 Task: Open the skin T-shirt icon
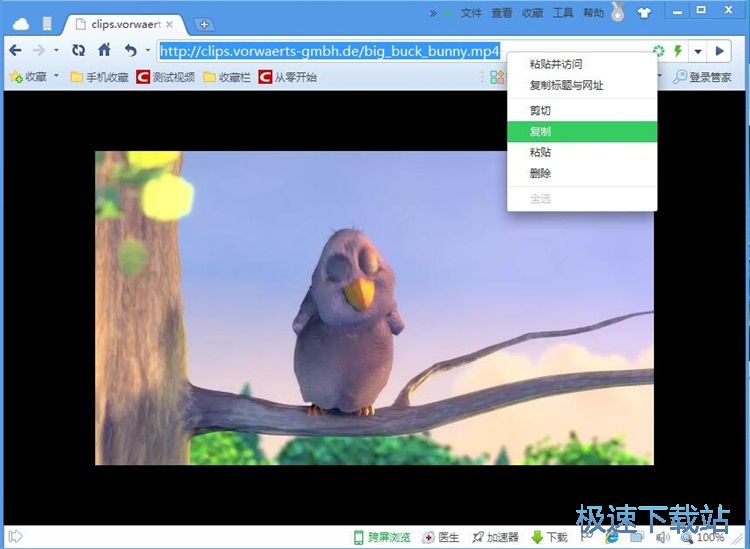[644, 13]
